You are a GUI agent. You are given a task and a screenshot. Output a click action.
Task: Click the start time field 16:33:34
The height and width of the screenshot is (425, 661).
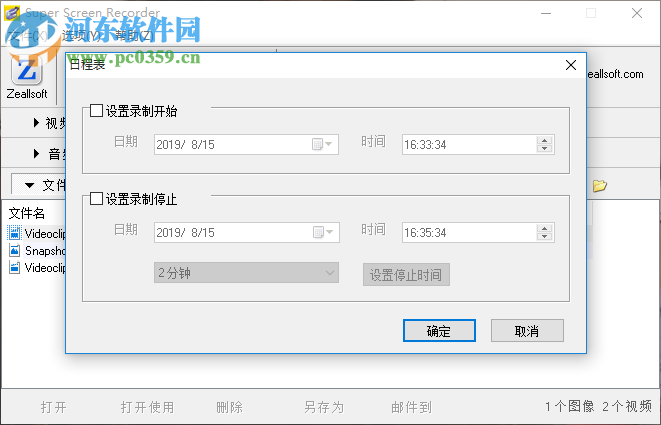coord(478,145)
